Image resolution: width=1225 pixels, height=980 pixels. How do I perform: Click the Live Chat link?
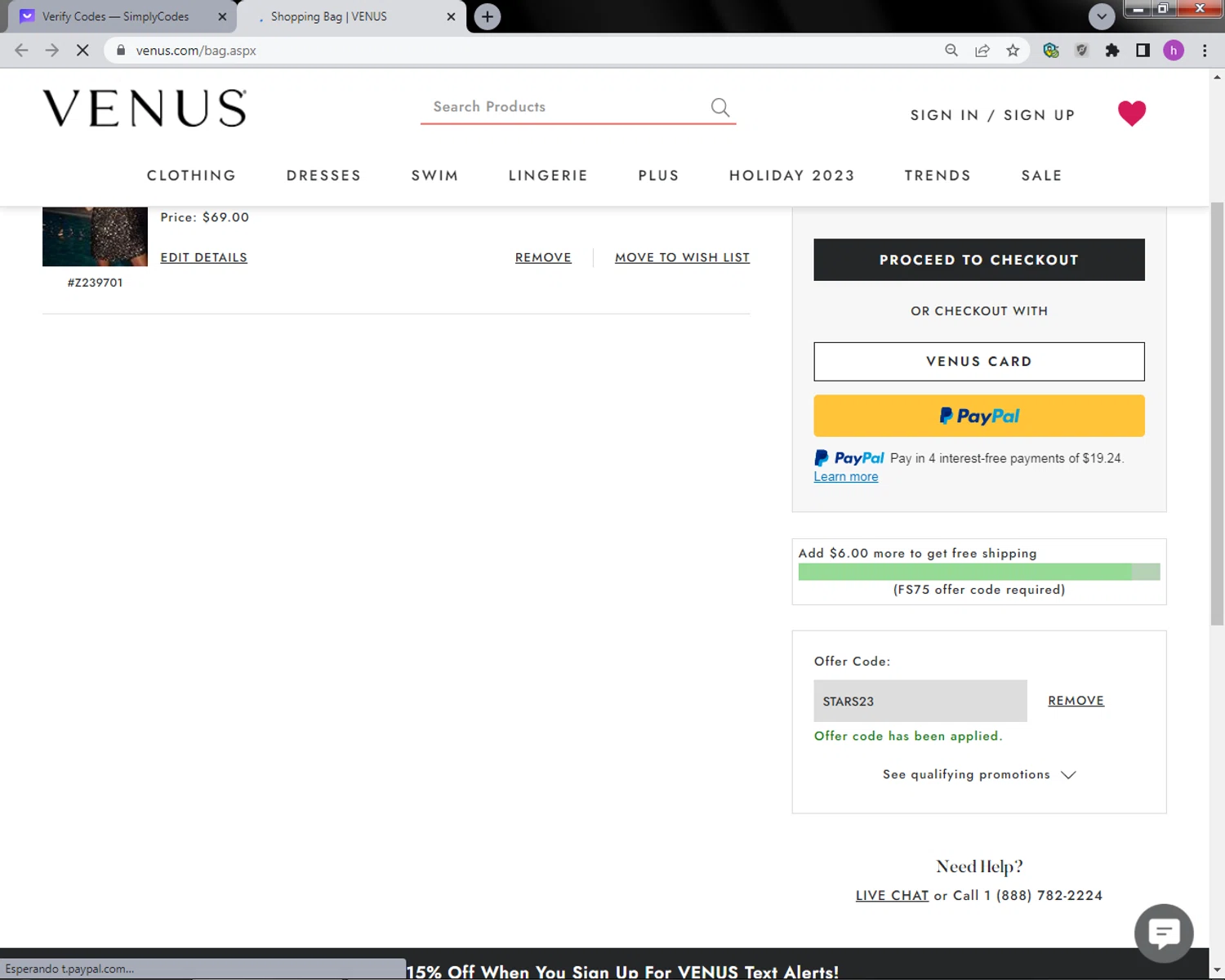(x=892, y=896)
